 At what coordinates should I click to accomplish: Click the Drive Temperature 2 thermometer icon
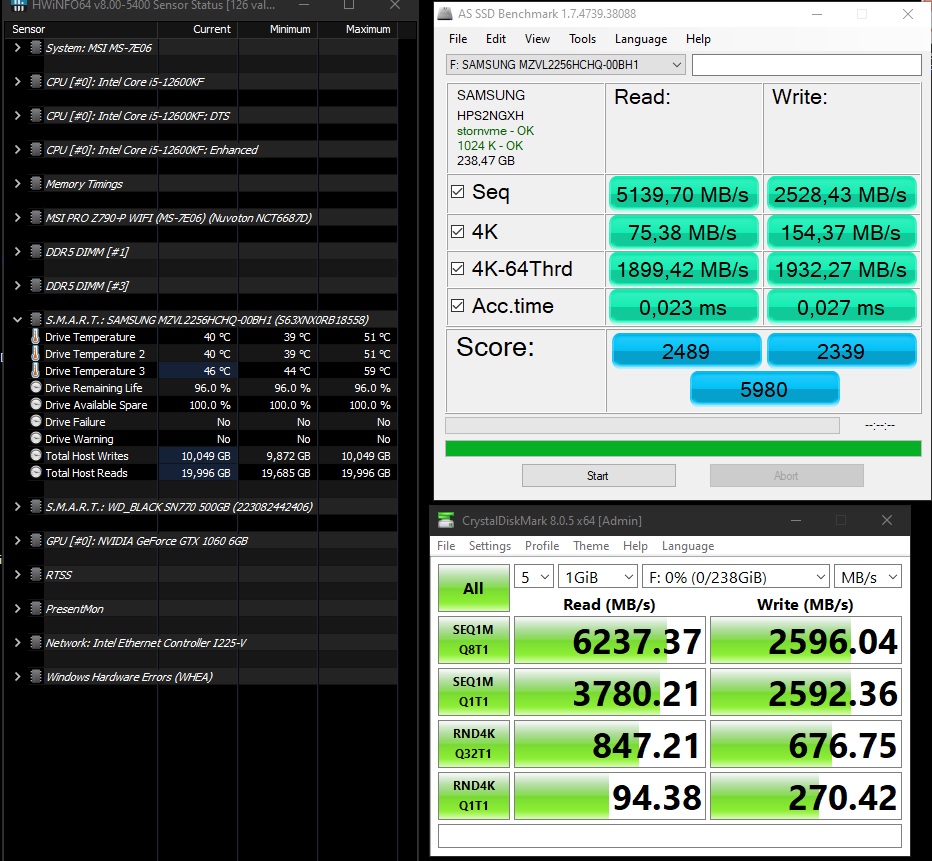[36, 354]
